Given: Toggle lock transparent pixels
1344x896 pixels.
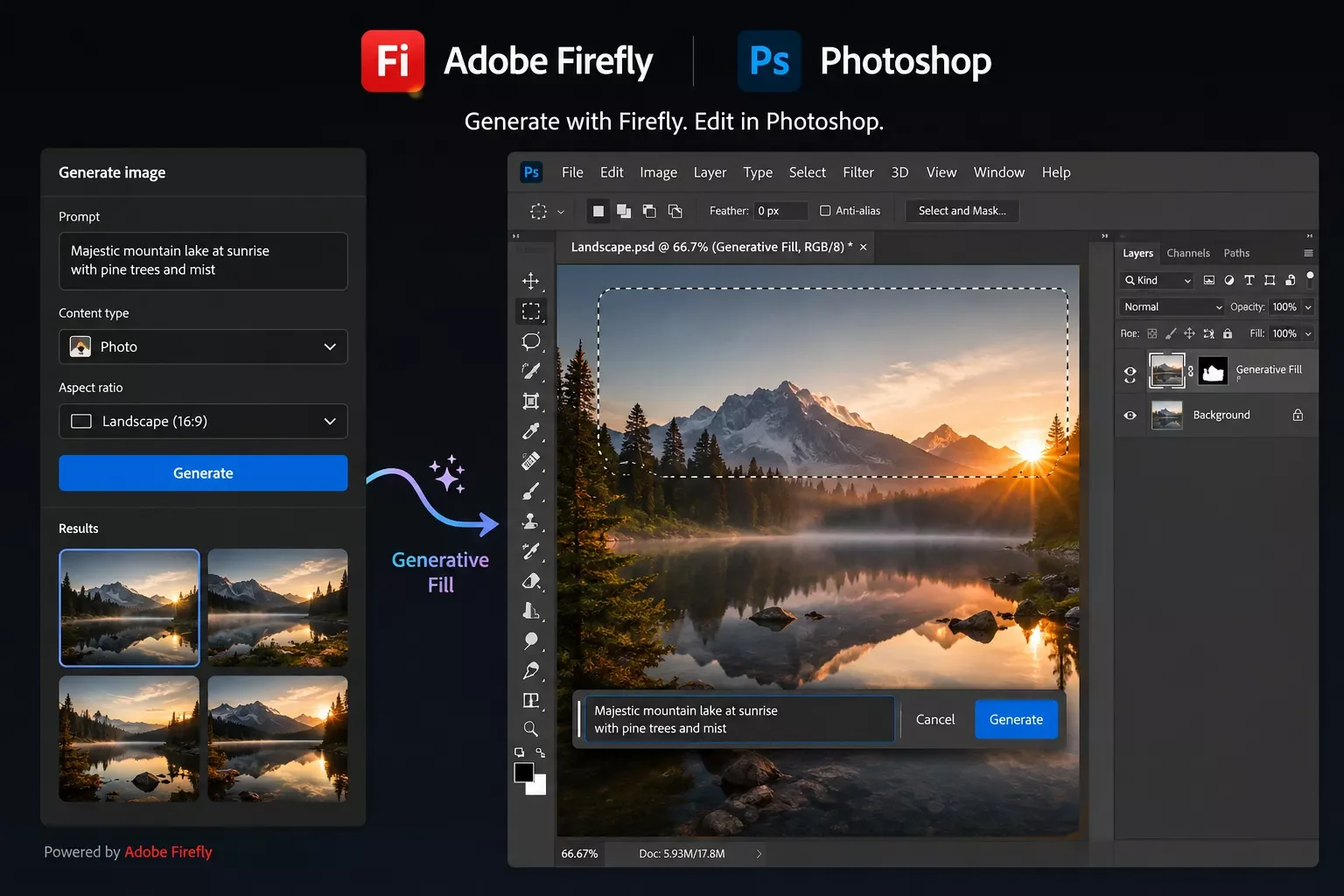Looking at the screenshot, I should tap(1152, 333).
